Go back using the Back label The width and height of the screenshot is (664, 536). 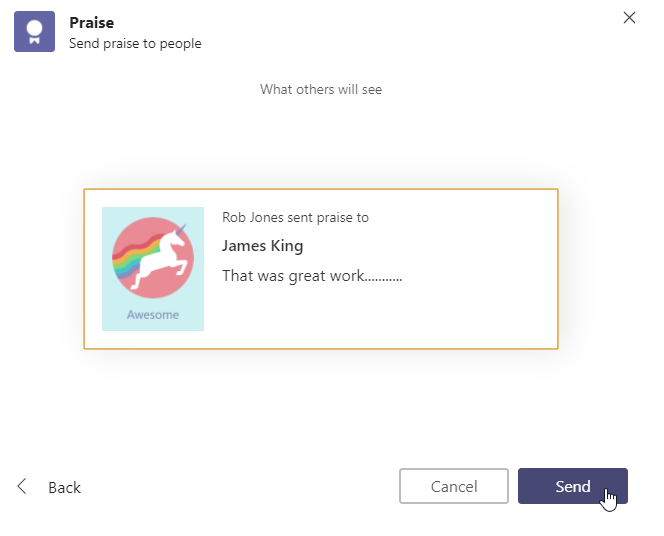(64, 487)
